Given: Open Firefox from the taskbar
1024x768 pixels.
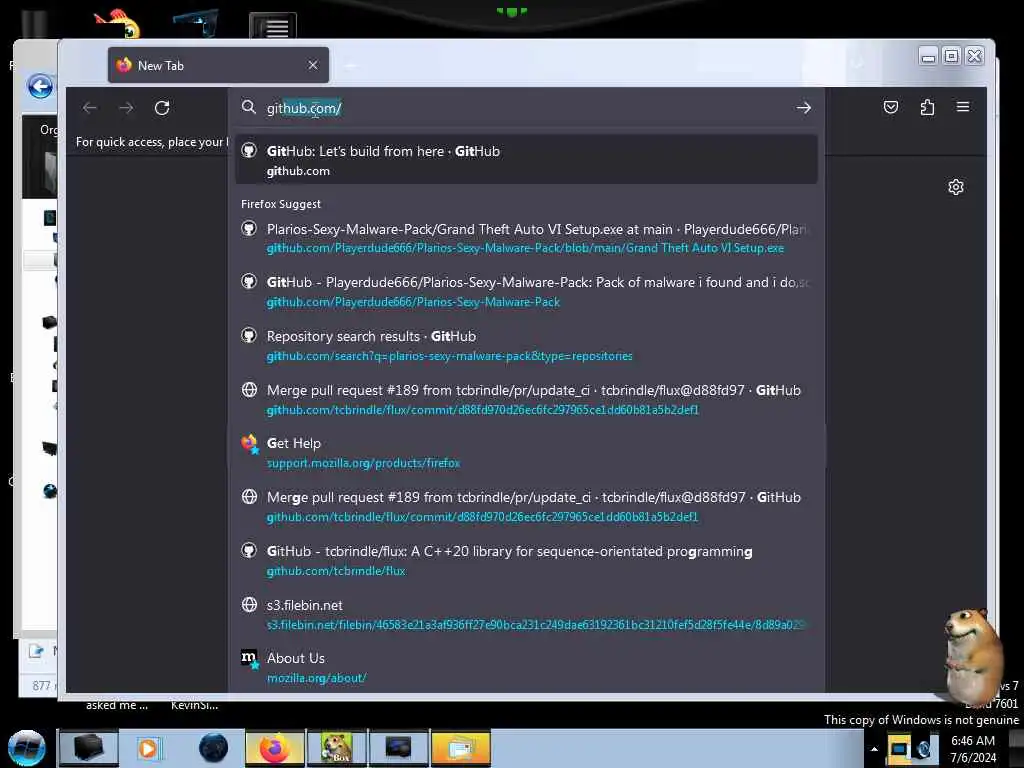Looking at the screenshot, I should (274, 748).
